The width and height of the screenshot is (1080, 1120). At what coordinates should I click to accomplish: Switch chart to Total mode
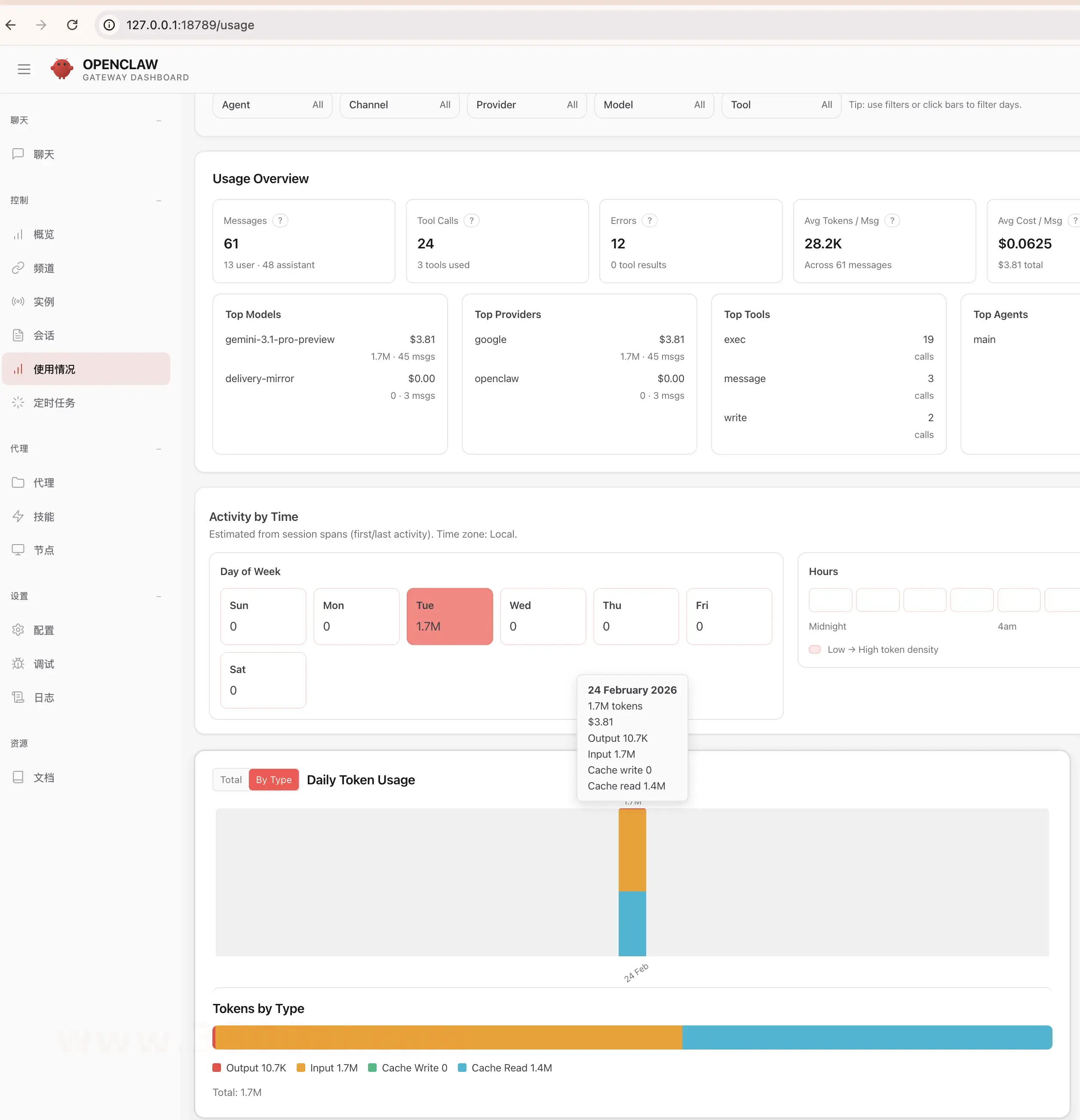tap(231, 780)
